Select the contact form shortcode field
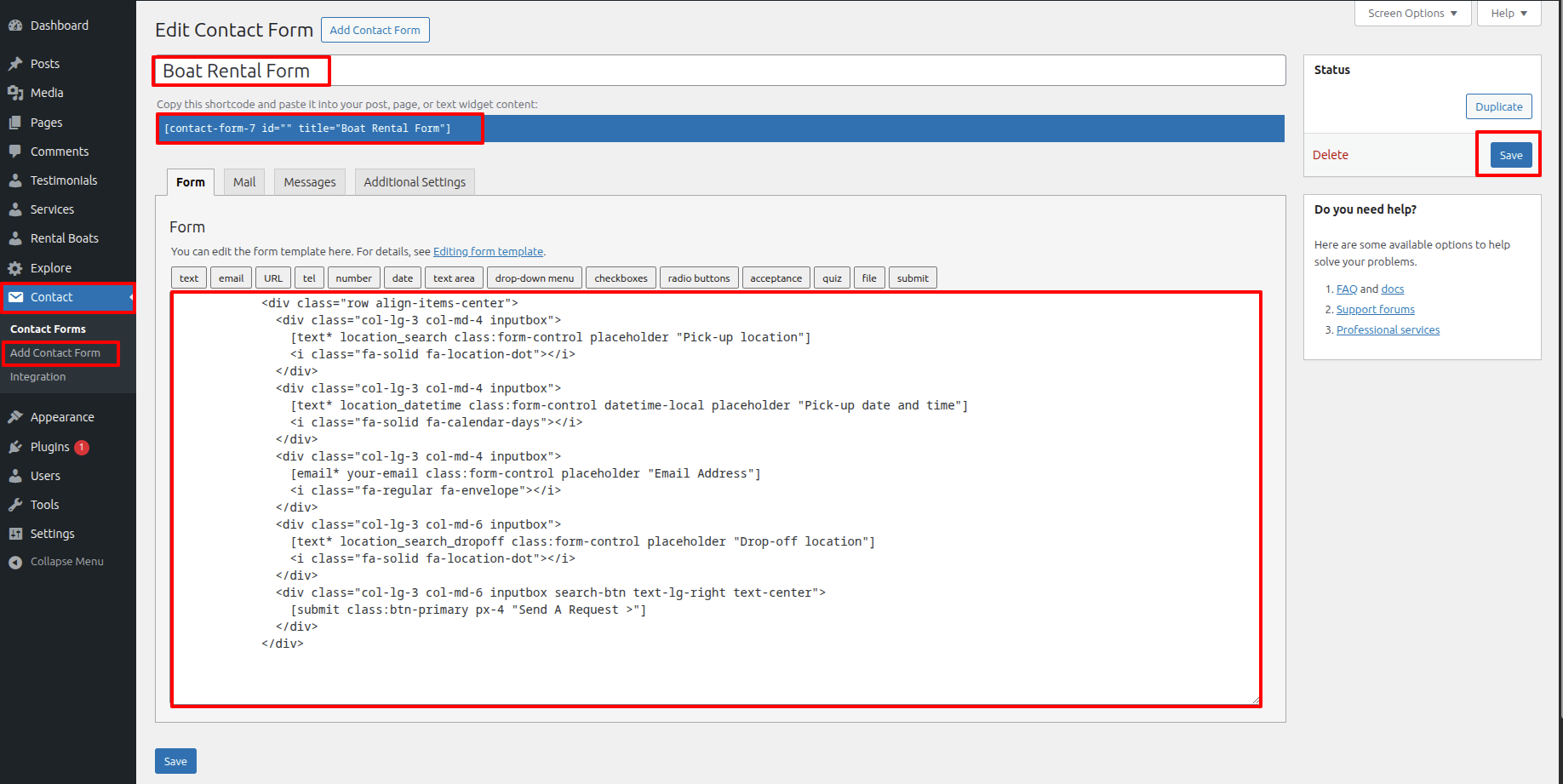Viewport: 1563px width, 784px height. tap(719, 129)
